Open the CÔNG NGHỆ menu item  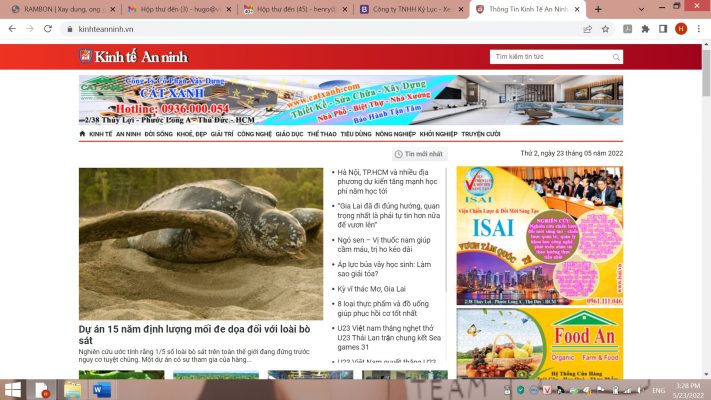pyautogui.click(x=255, y=133)
